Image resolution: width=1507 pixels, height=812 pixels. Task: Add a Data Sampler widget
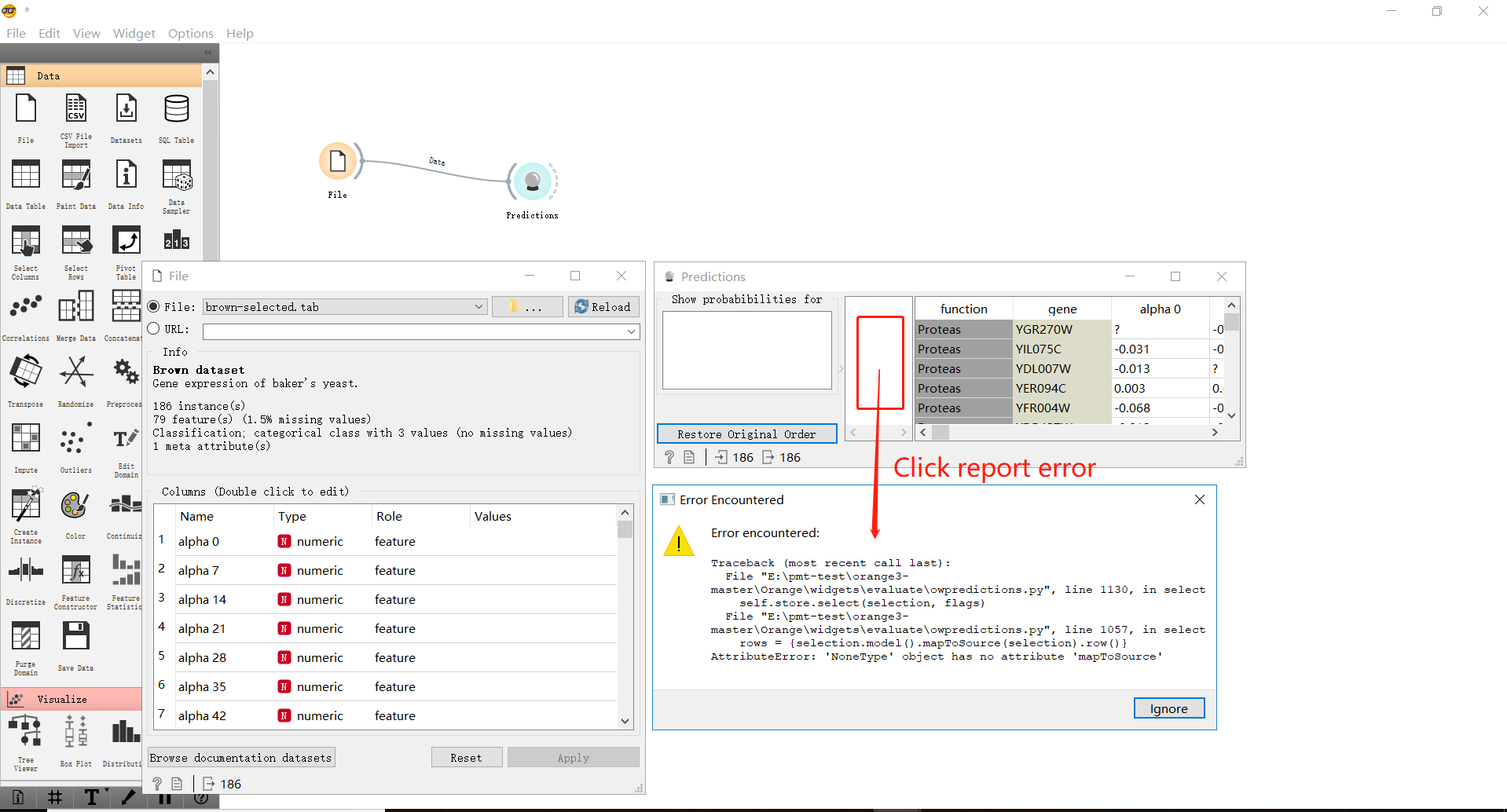click(175, 175)
